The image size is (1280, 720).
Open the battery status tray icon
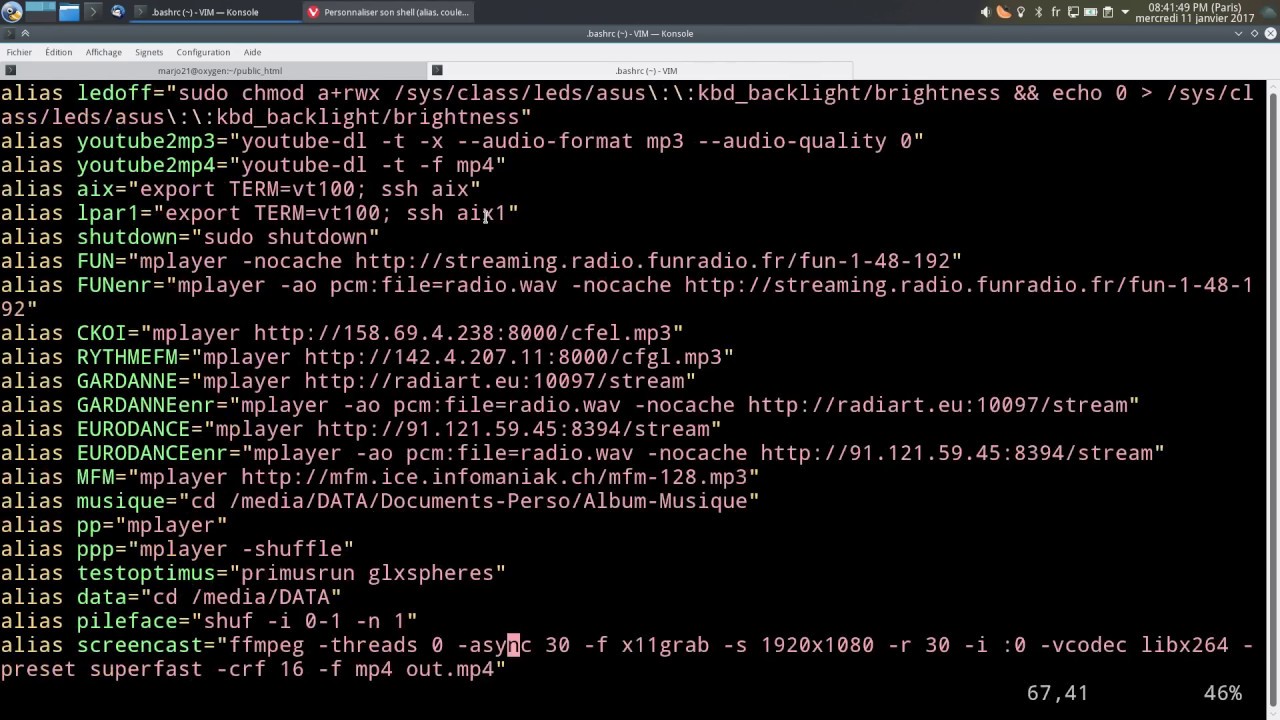[1090, 12]
